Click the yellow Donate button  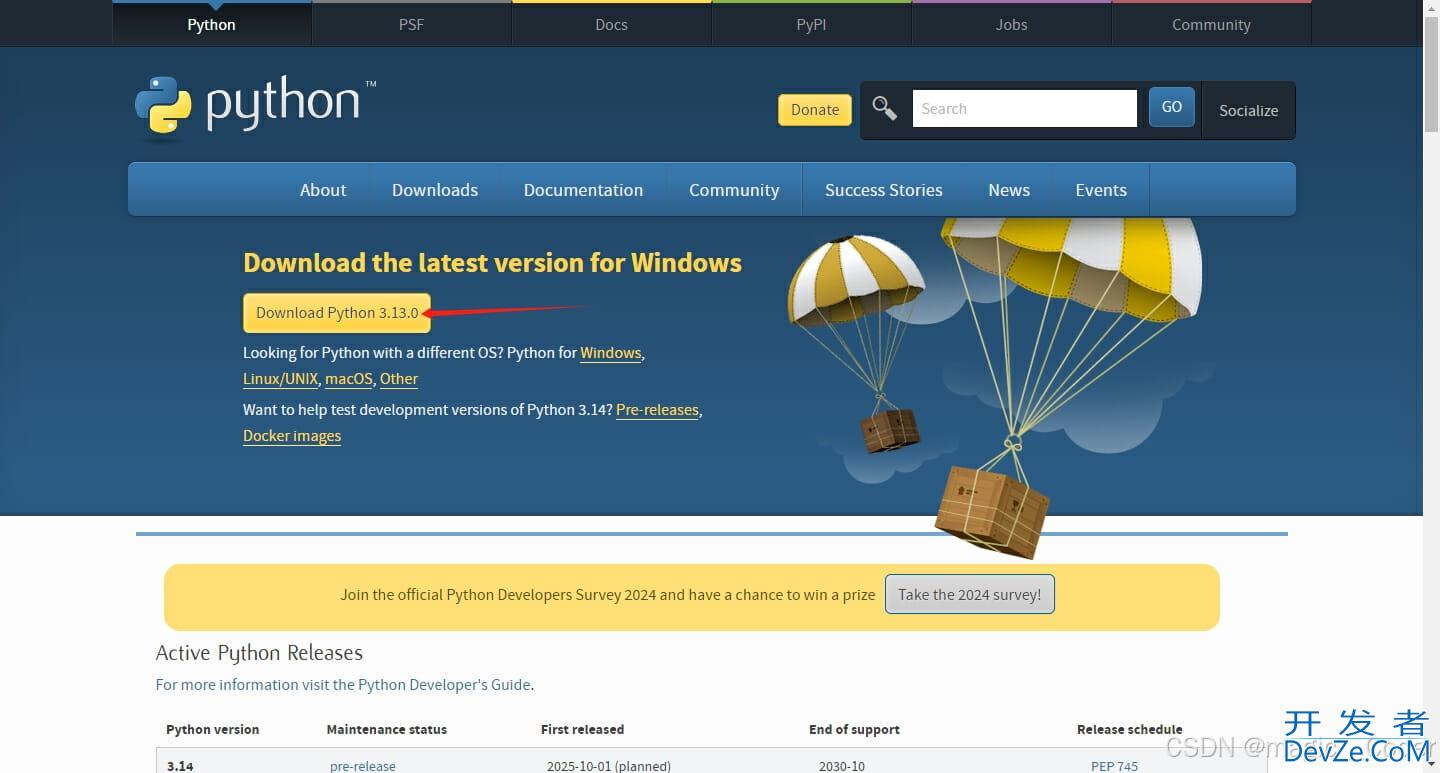tap(815, 110)
